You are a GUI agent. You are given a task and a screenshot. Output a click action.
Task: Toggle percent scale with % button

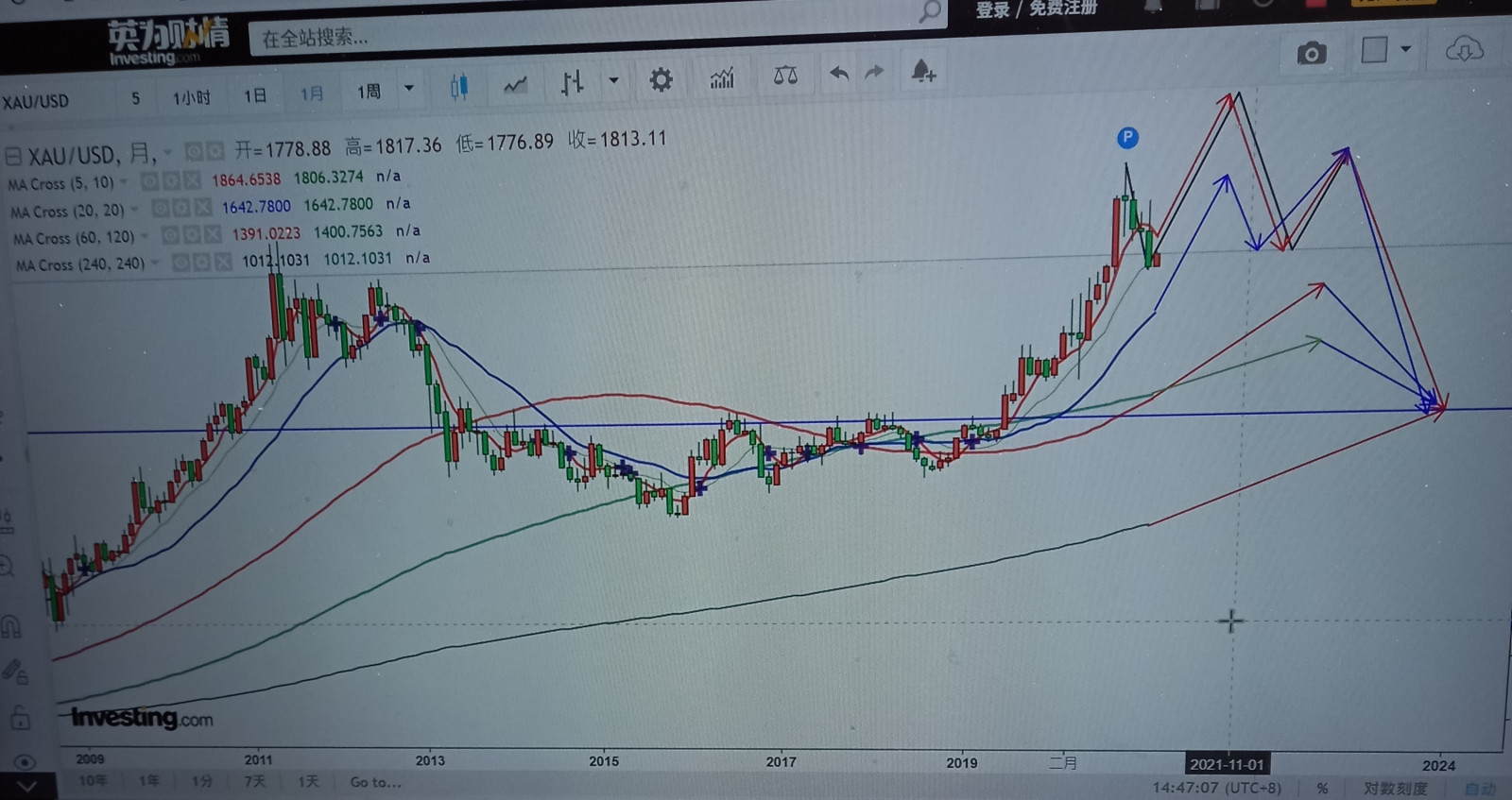[x=1322, y=788]
